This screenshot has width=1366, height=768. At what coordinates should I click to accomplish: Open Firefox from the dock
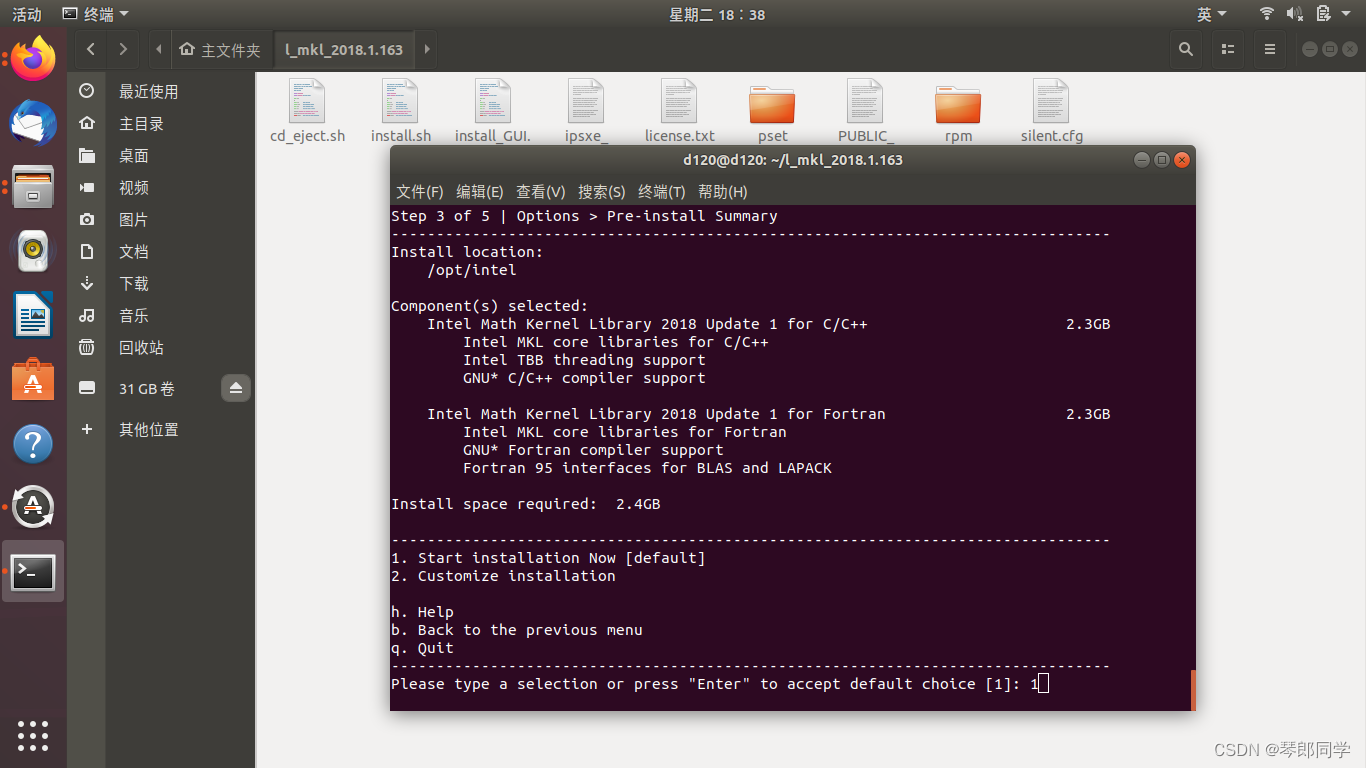pos(33,59)
